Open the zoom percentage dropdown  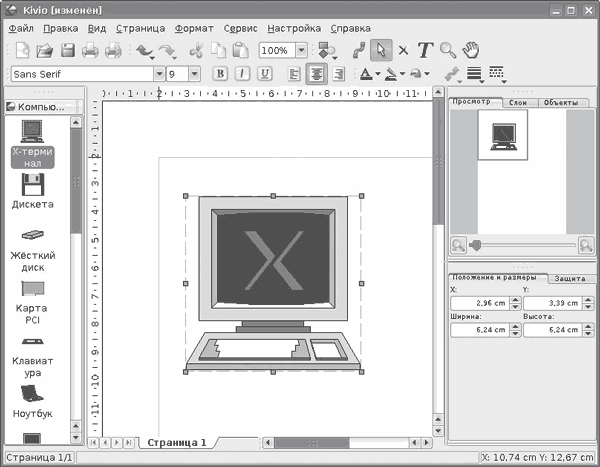[x=300, y=50]
